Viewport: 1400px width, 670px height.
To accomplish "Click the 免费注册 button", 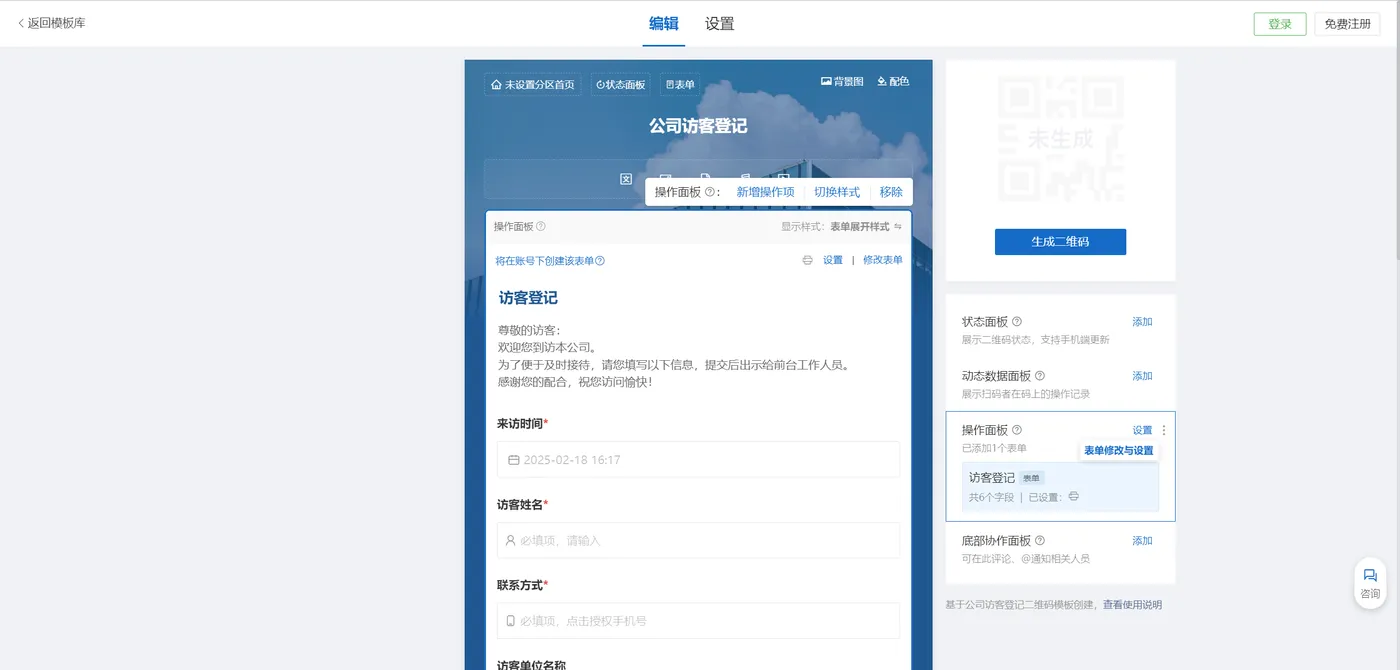I will coord(1348,24).
